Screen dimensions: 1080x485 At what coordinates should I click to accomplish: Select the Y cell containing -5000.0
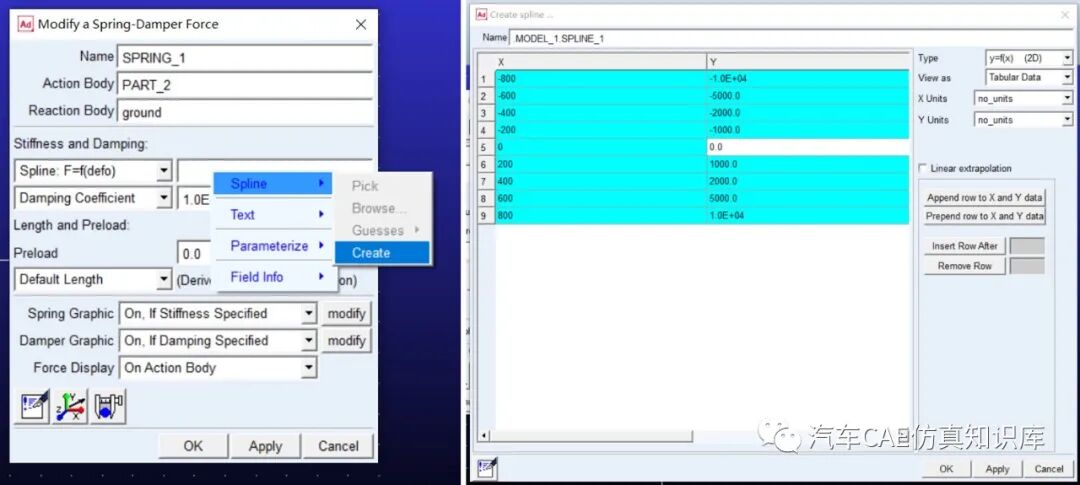coord(808,96)
